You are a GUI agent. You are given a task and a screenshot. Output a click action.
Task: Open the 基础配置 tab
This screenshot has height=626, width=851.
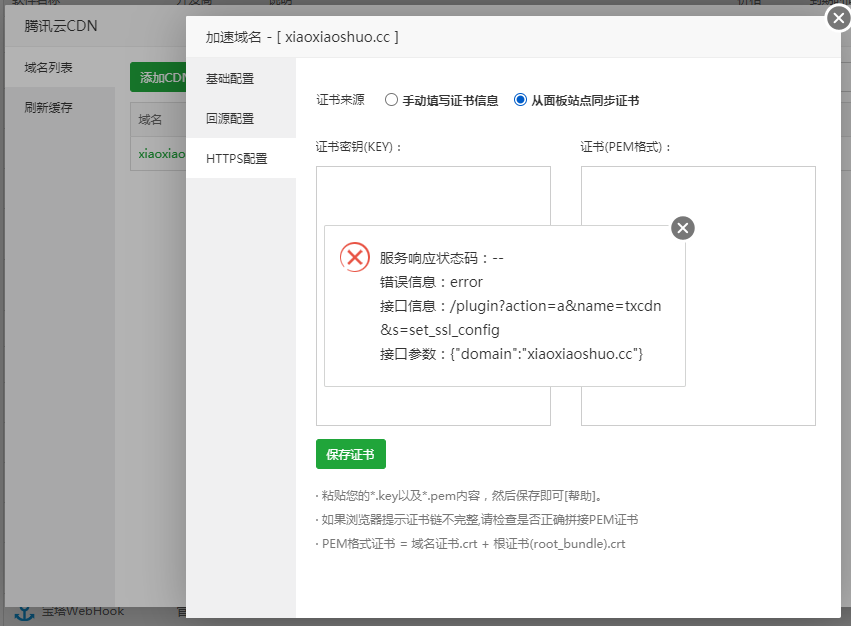click(241, 79)
